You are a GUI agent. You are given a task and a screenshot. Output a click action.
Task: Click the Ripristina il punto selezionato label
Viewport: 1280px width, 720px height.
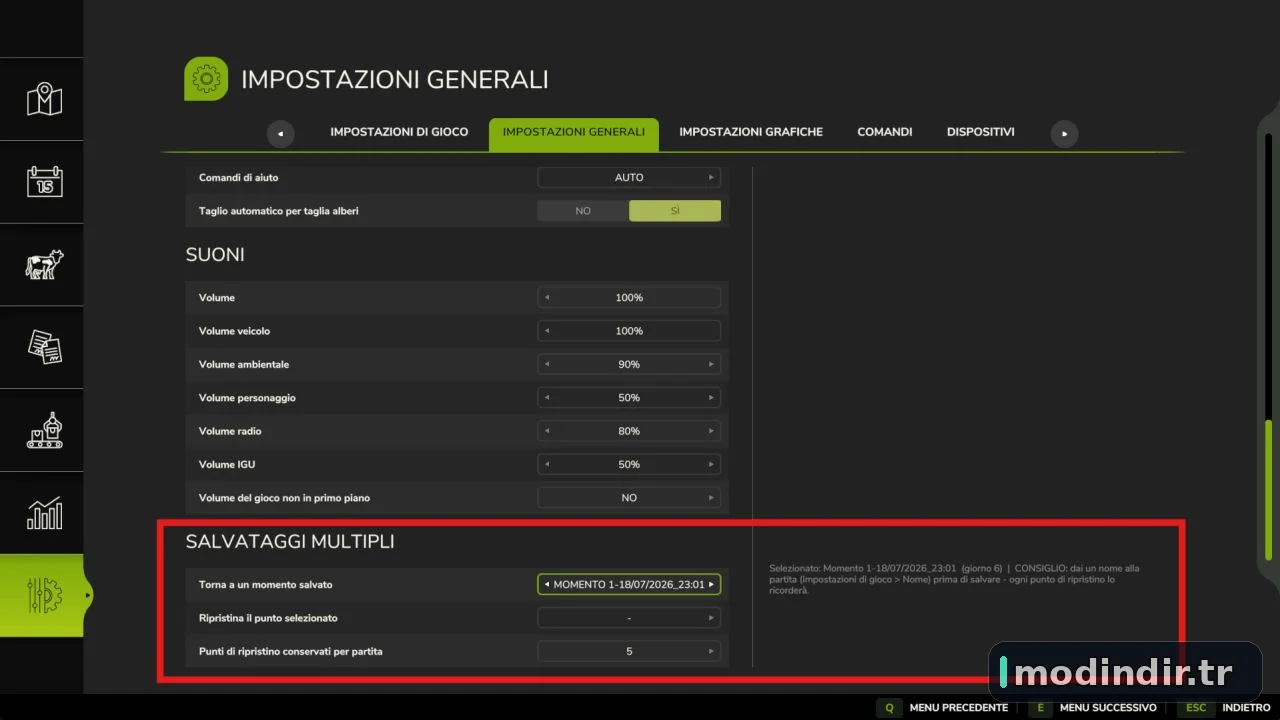[x=268, y=618]
